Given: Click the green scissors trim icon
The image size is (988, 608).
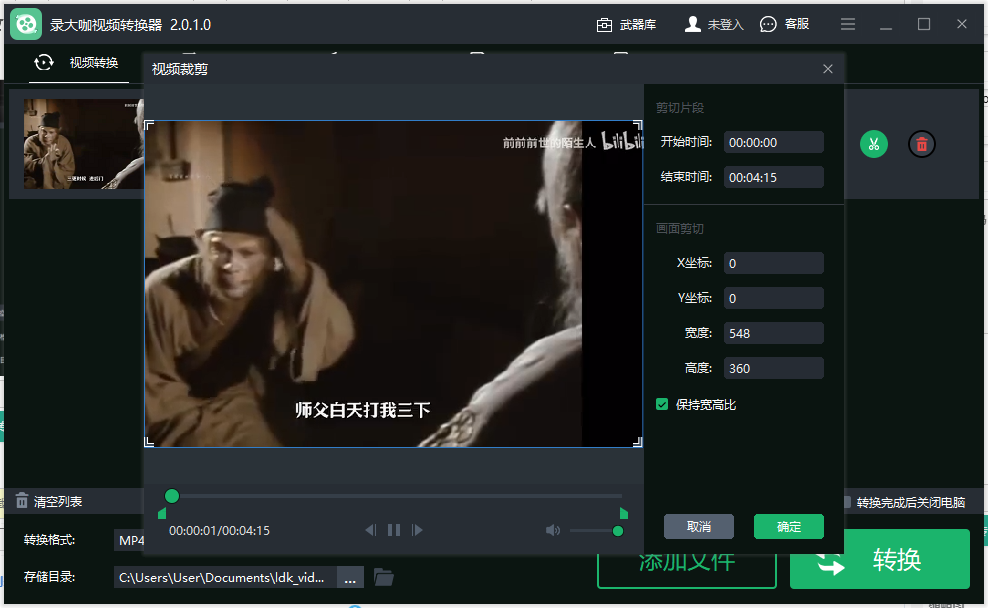Looking at the screenshot, I should pos(873,144).
